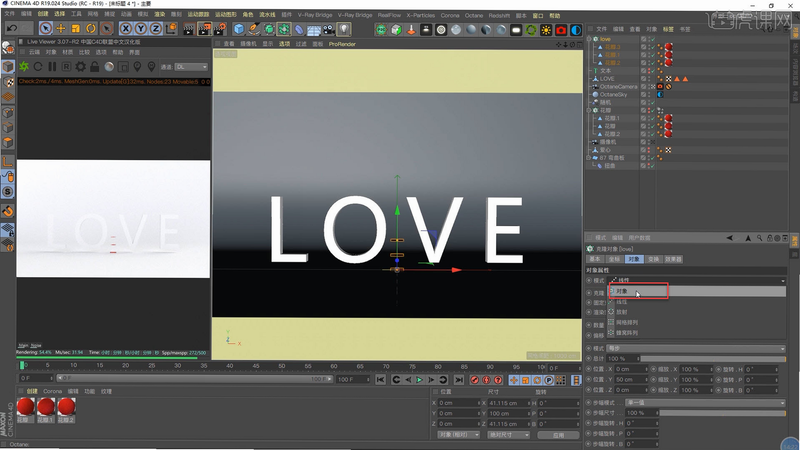Select the Rotate tool icon
Screen dimensions: 800x450
[91, 29]
